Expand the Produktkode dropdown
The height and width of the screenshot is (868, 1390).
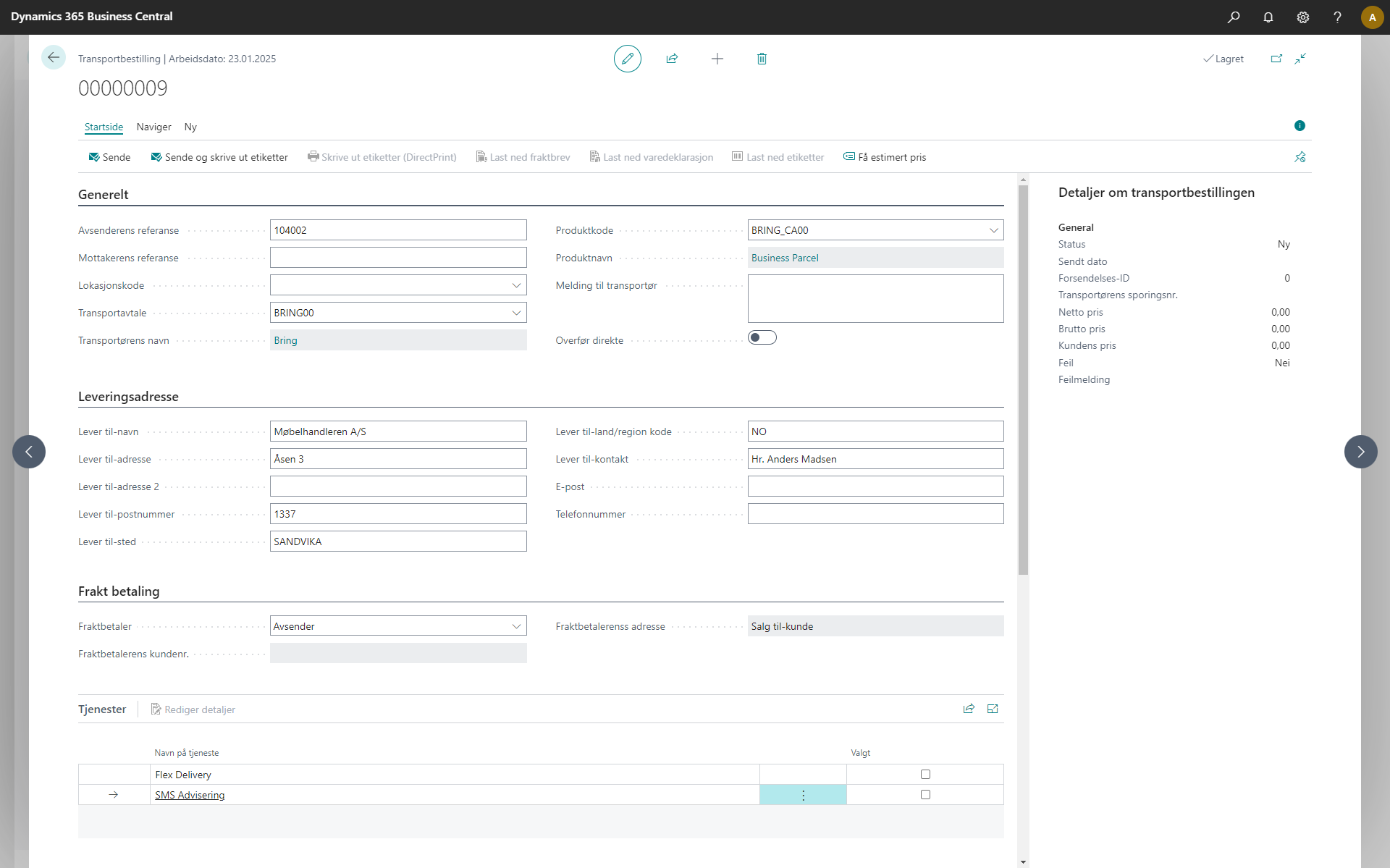993,230
